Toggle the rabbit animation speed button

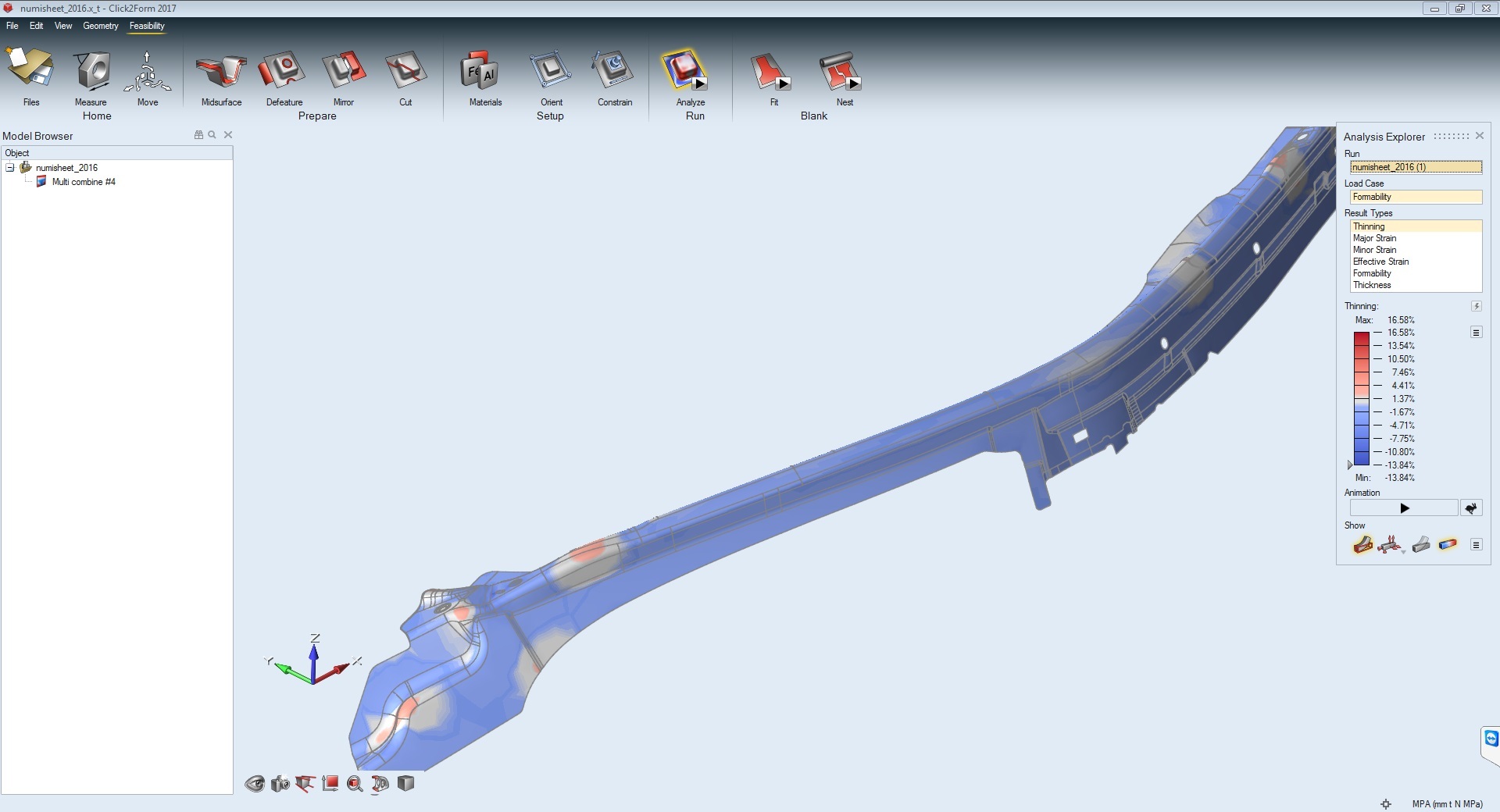(1471, 508)
